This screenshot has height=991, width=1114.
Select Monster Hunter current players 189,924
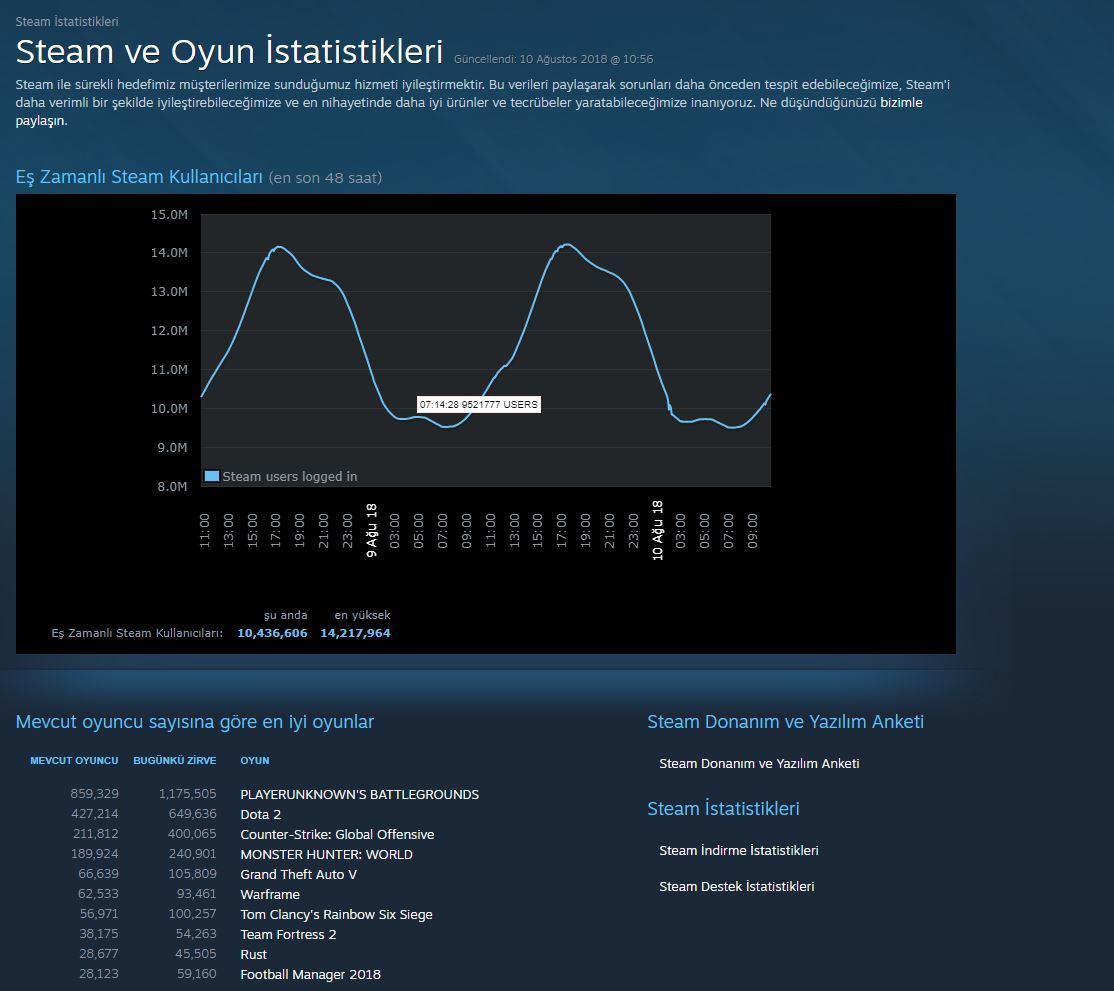pos(94,853)
